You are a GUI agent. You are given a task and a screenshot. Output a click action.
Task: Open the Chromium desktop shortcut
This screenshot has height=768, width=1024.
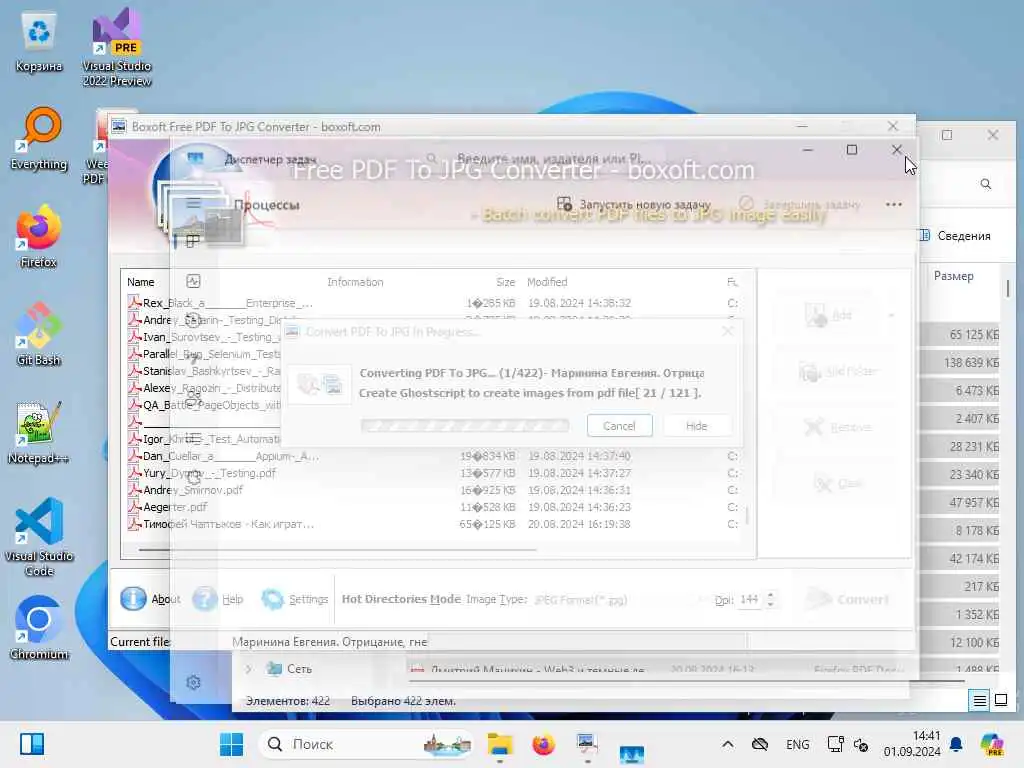(39, 628)
